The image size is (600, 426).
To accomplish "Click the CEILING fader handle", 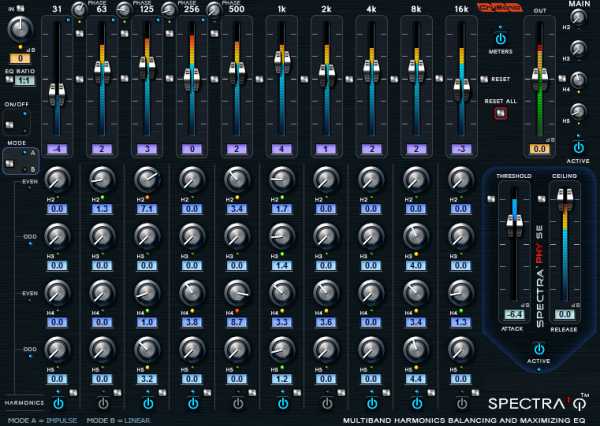I will (565, 199).
